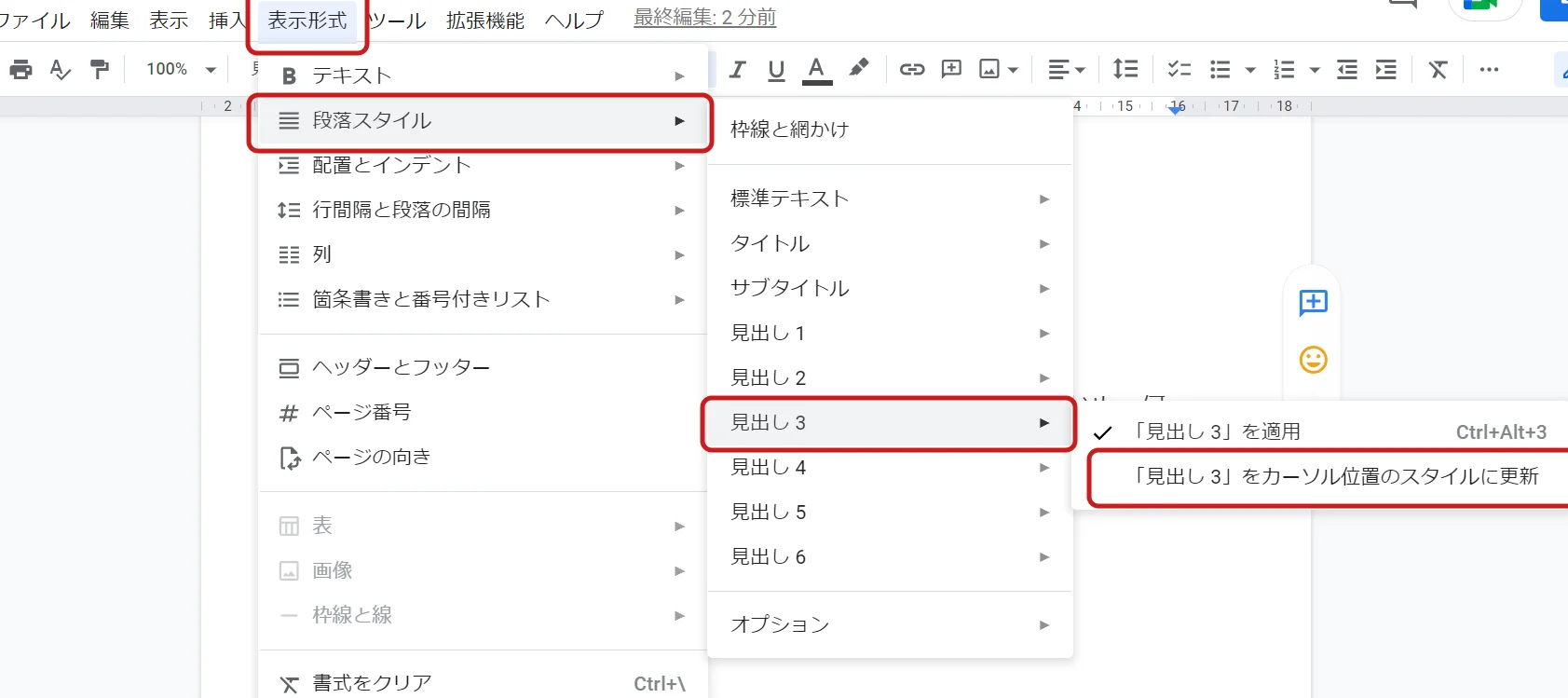
Task: Expand the オプション submenu
Action: point(890,624)
